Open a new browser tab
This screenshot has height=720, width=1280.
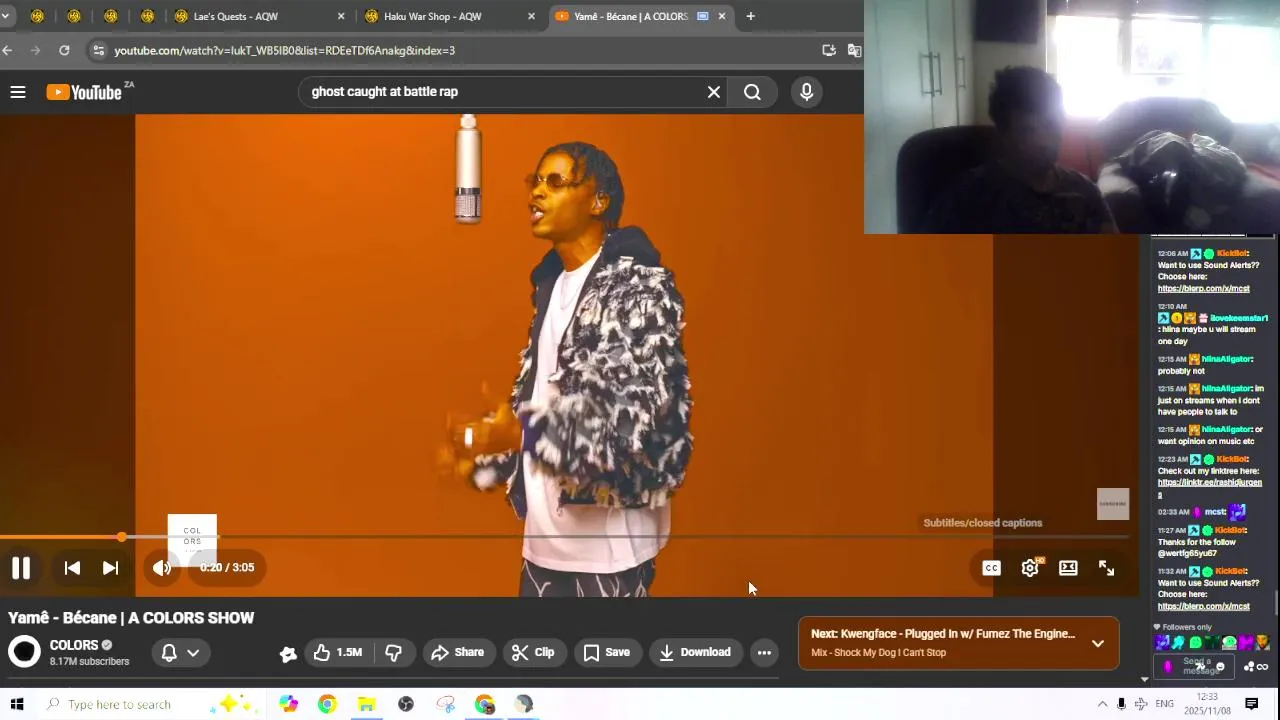coord(750,16)
